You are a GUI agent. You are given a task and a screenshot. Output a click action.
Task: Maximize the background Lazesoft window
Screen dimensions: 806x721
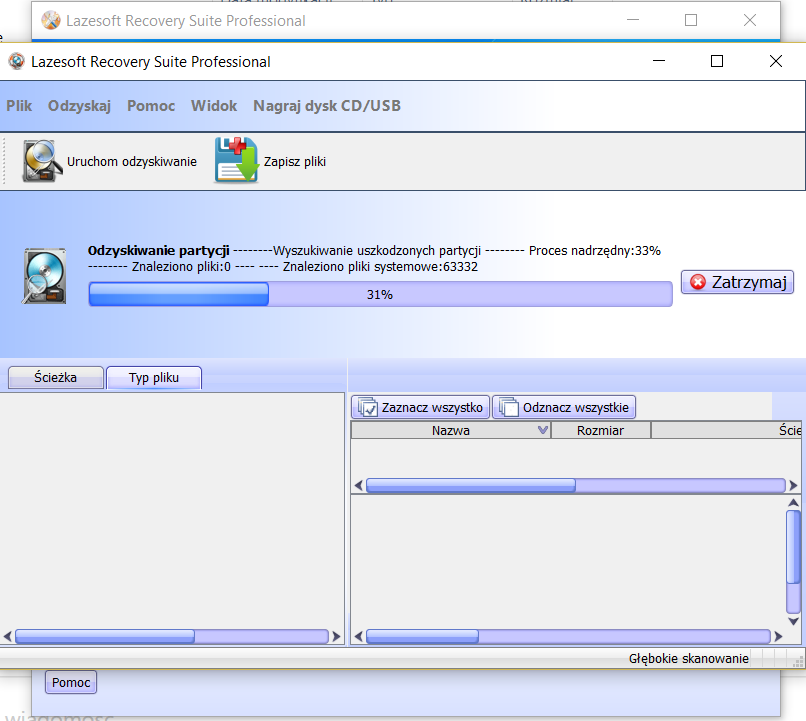(x=691, y=21)
